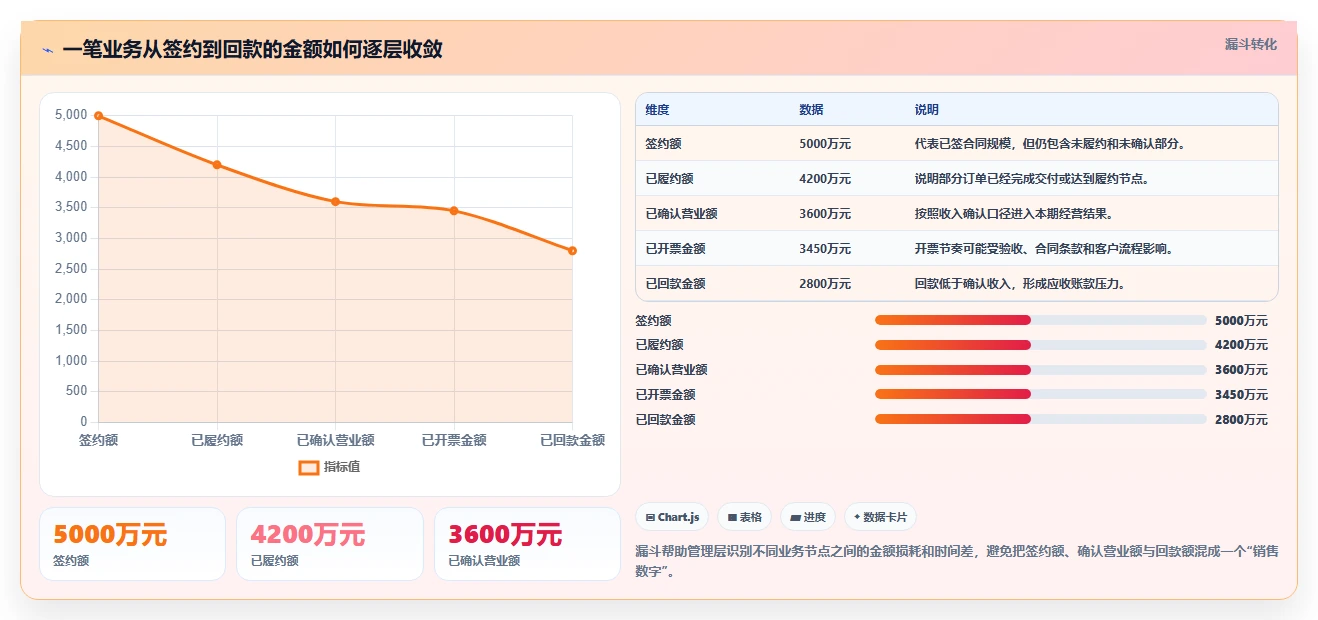The width and height of the screenshot is (1318, 620).
Task: Click the 已确认营业额 label on the chart x-axis
Action: tap(335, 440)
